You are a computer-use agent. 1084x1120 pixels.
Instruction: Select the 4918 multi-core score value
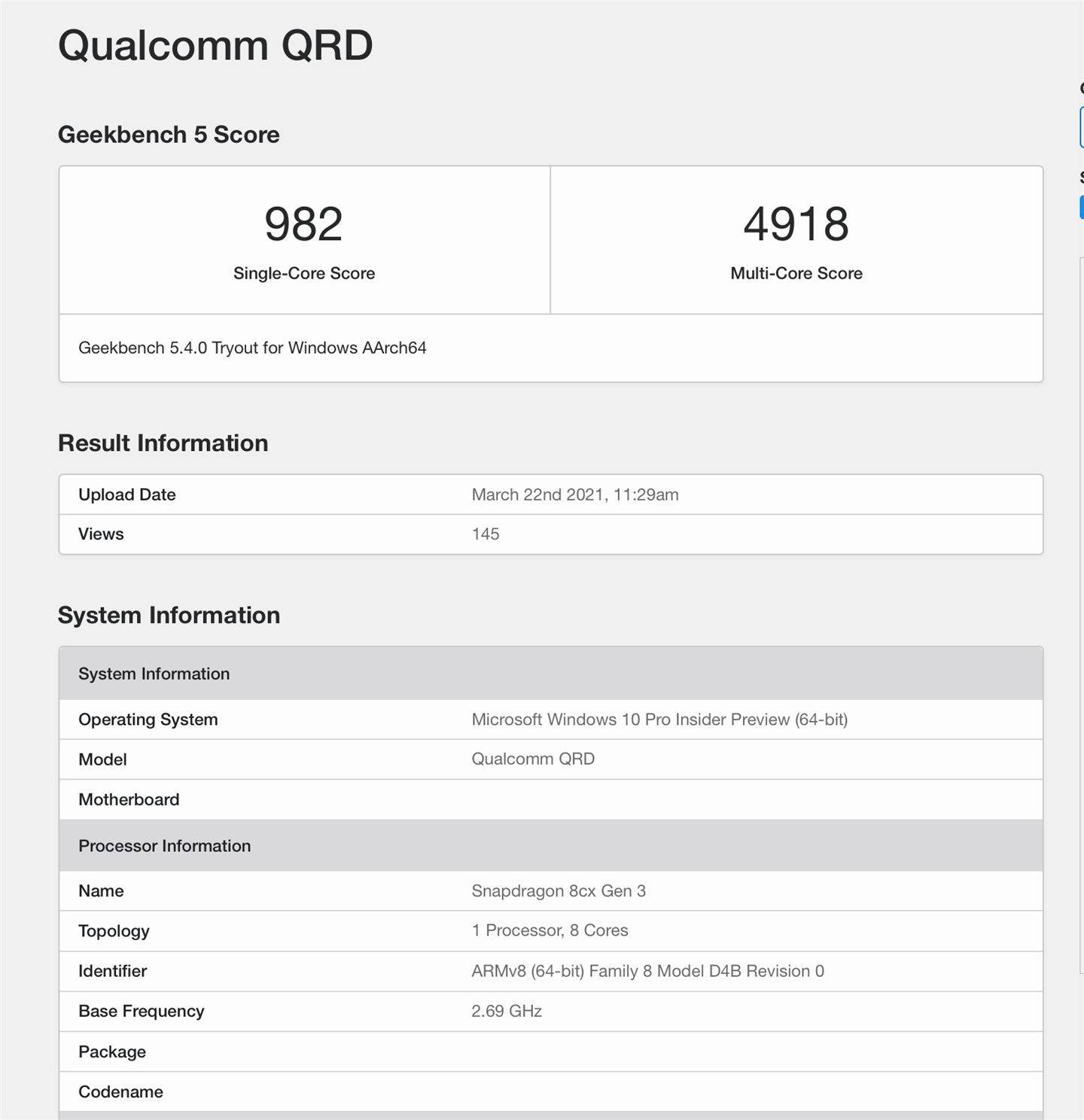click(796, 224)
